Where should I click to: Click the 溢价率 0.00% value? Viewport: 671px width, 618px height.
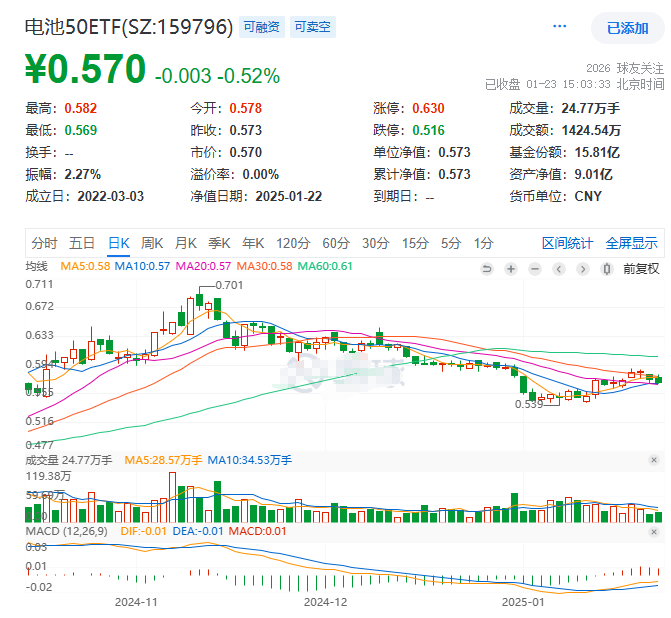point(261,174)
